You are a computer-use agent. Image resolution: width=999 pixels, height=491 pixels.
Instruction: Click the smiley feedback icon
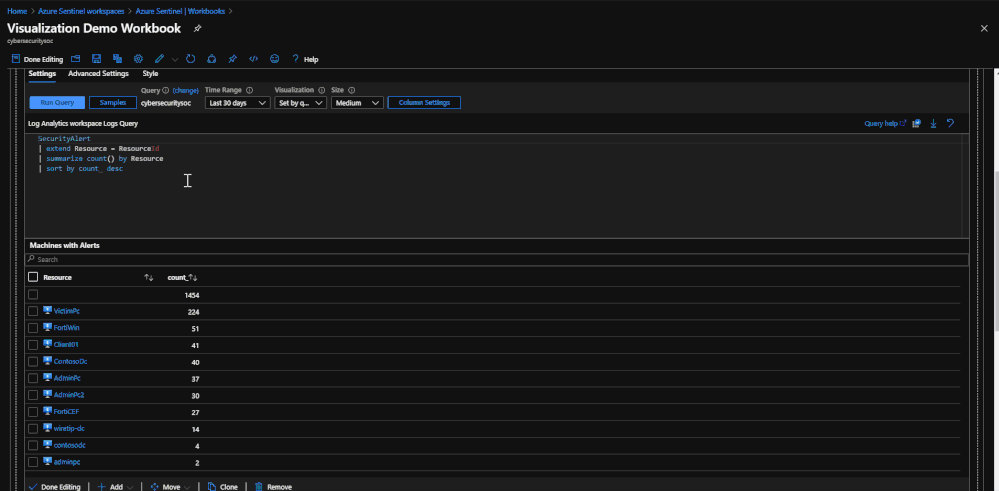(x=275, y=59)
